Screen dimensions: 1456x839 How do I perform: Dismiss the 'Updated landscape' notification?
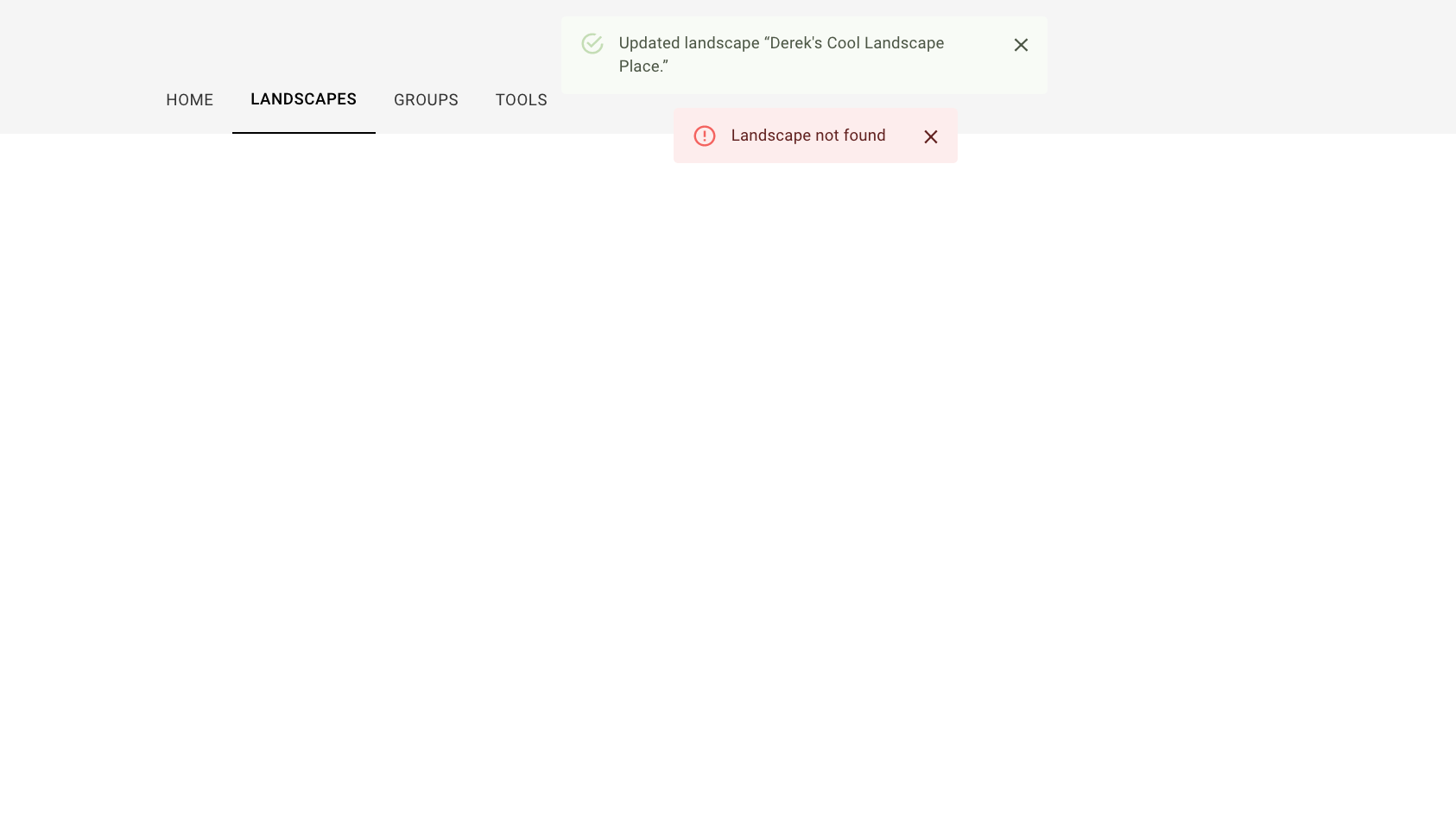tap(1021, 44)
